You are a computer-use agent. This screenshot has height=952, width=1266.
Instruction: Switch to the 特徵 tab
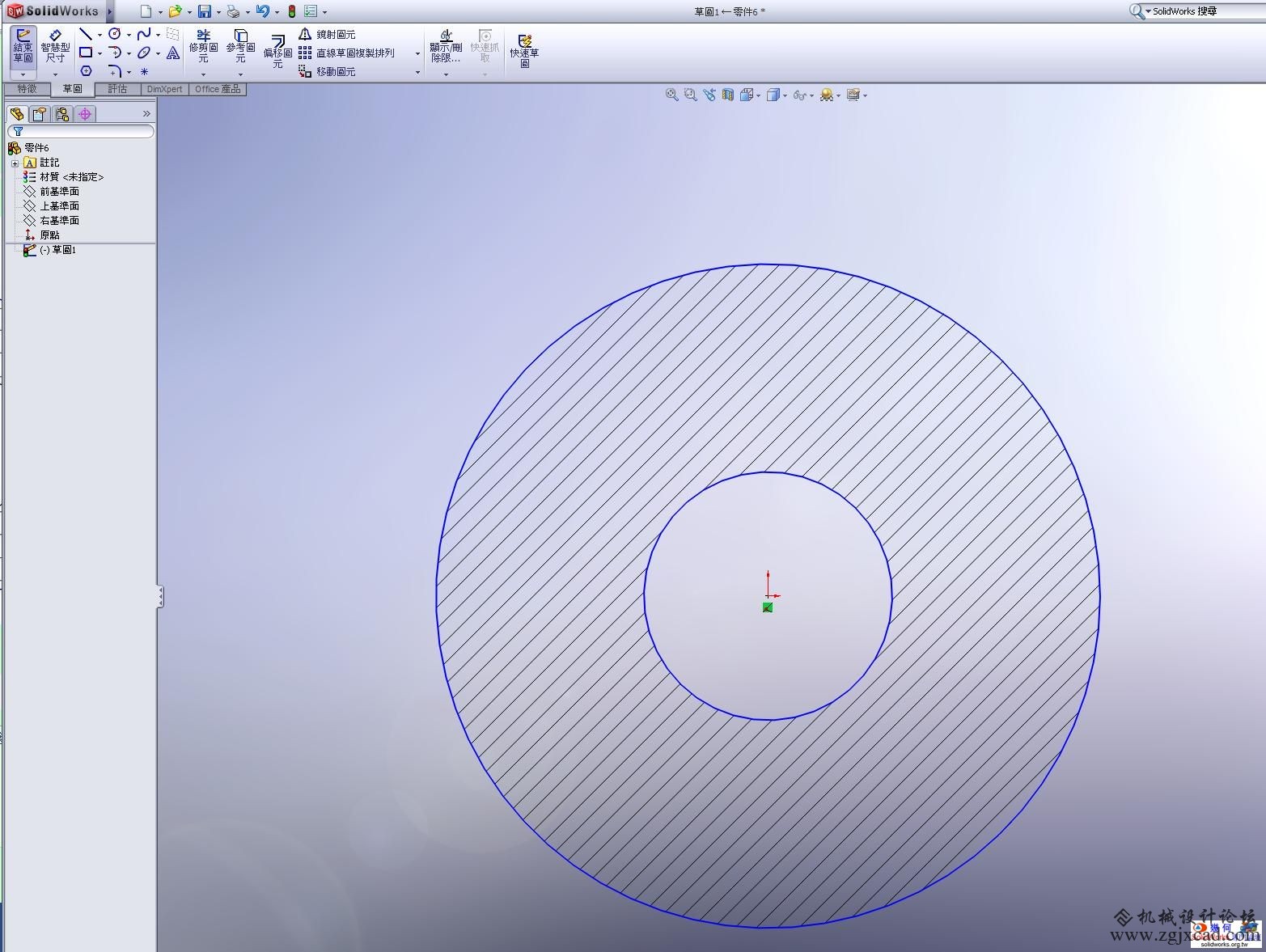(x=27, y=89)
